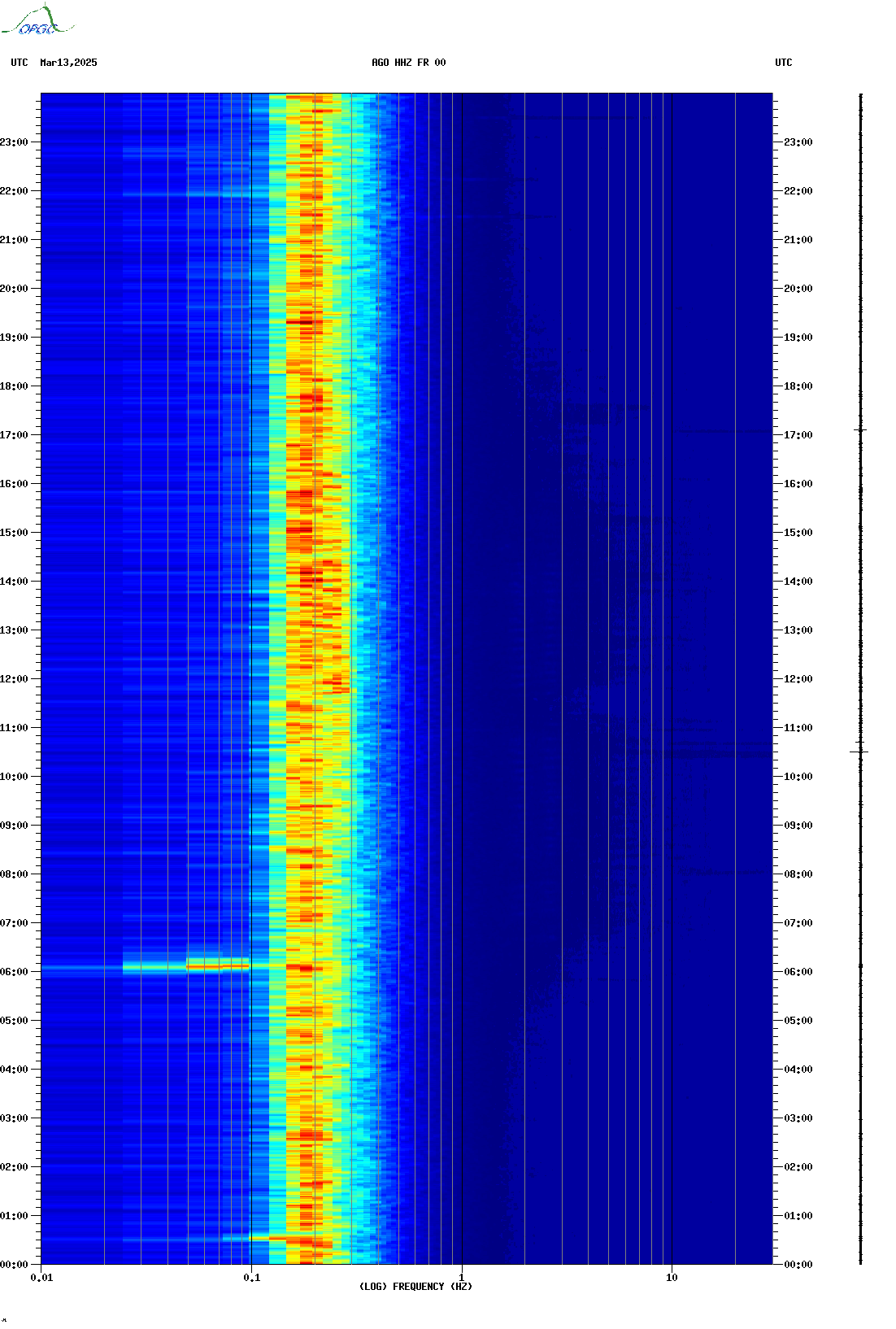Click the left 14:00 time label

click(14, 582)
